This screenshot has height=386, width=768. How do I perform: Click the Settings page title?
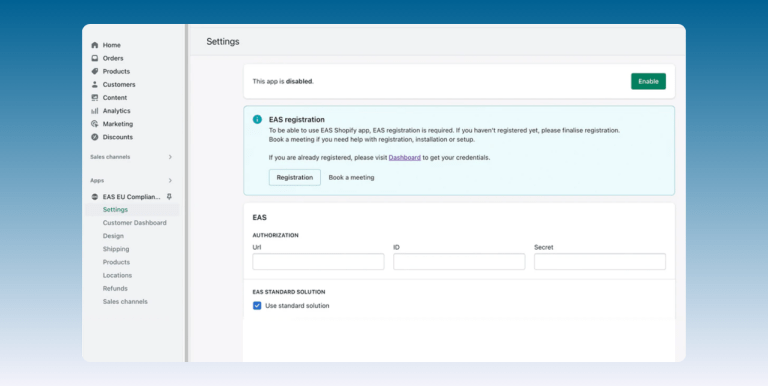coord(223,42)
